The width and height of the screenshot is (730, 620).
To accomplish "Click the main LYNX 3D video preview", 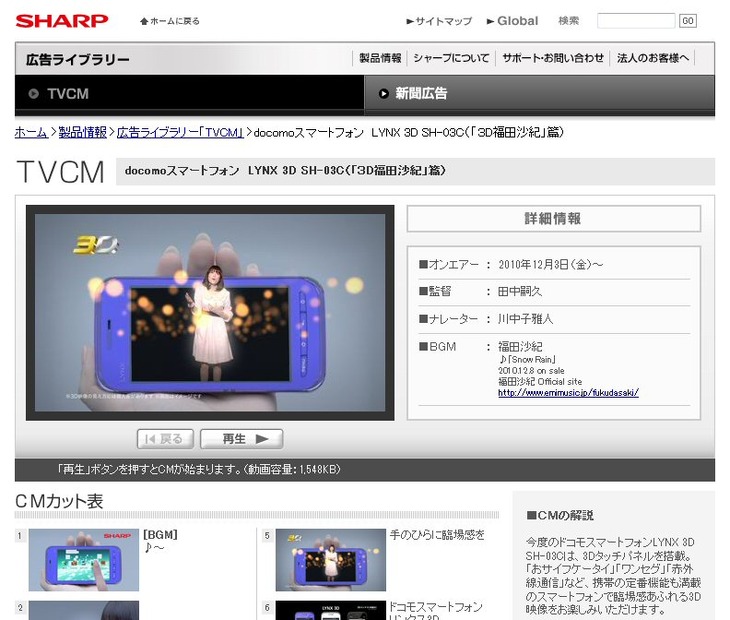I will coord(210,313).
